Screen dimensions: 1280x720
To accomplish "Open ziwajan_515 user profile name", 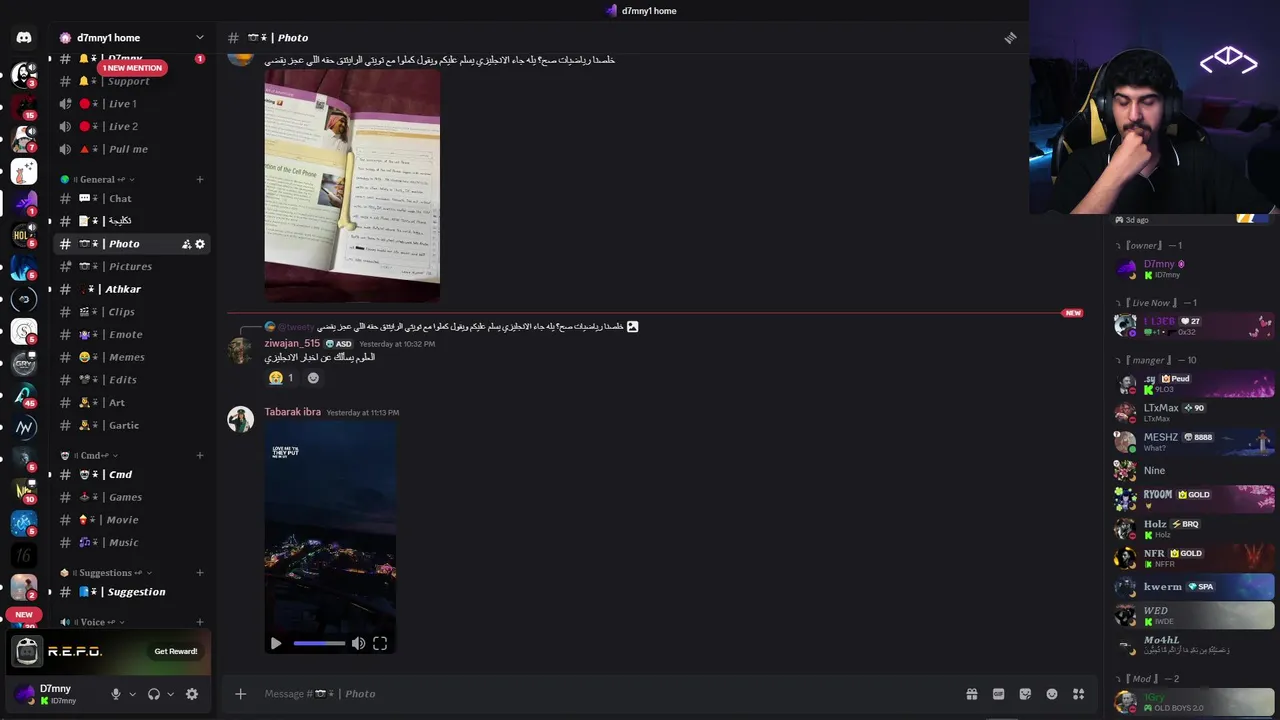I will pos(292,343).
